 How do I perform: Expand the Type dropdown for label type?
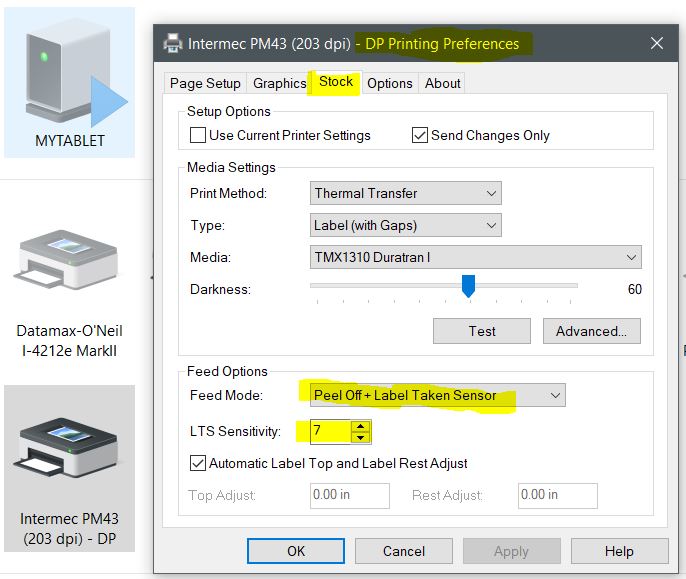(406, 226)
